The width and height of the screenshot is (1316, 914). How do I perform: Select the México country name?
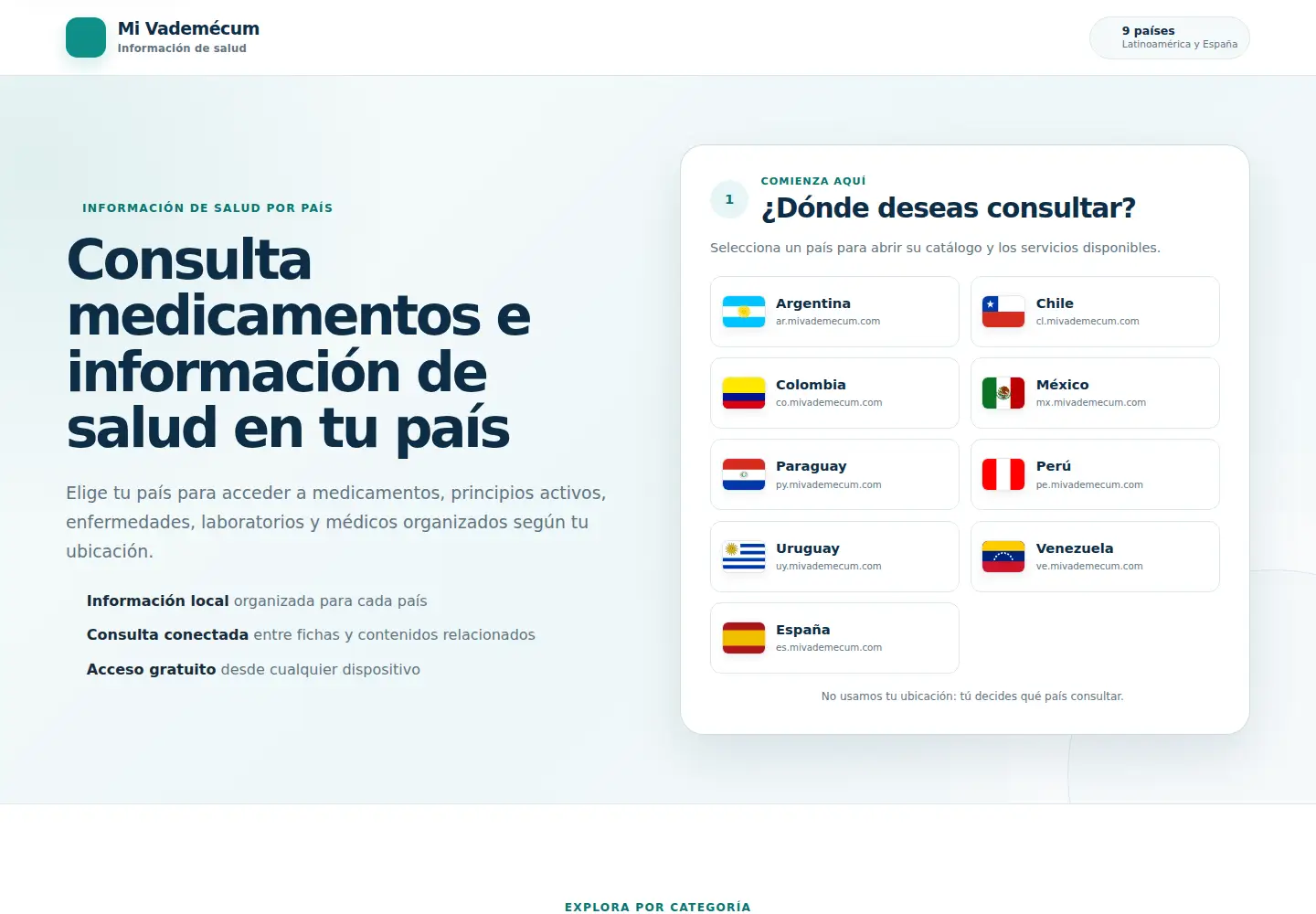point(1063,385)
